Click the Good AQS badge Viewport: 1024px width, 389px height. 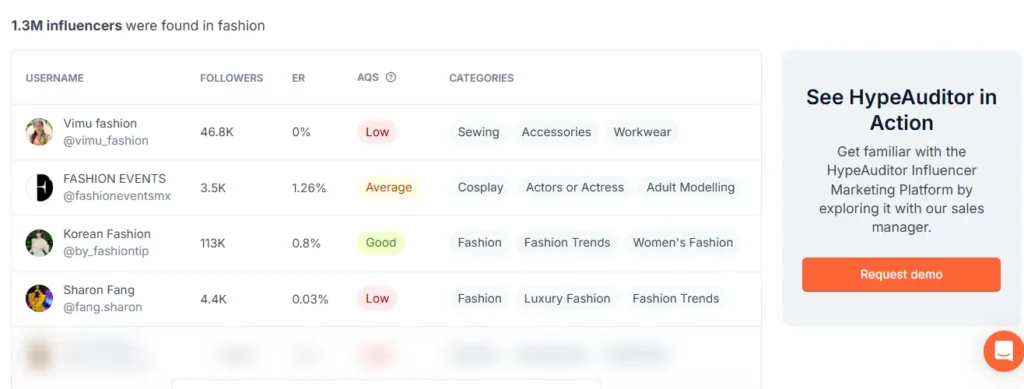[x=381, y=243]
